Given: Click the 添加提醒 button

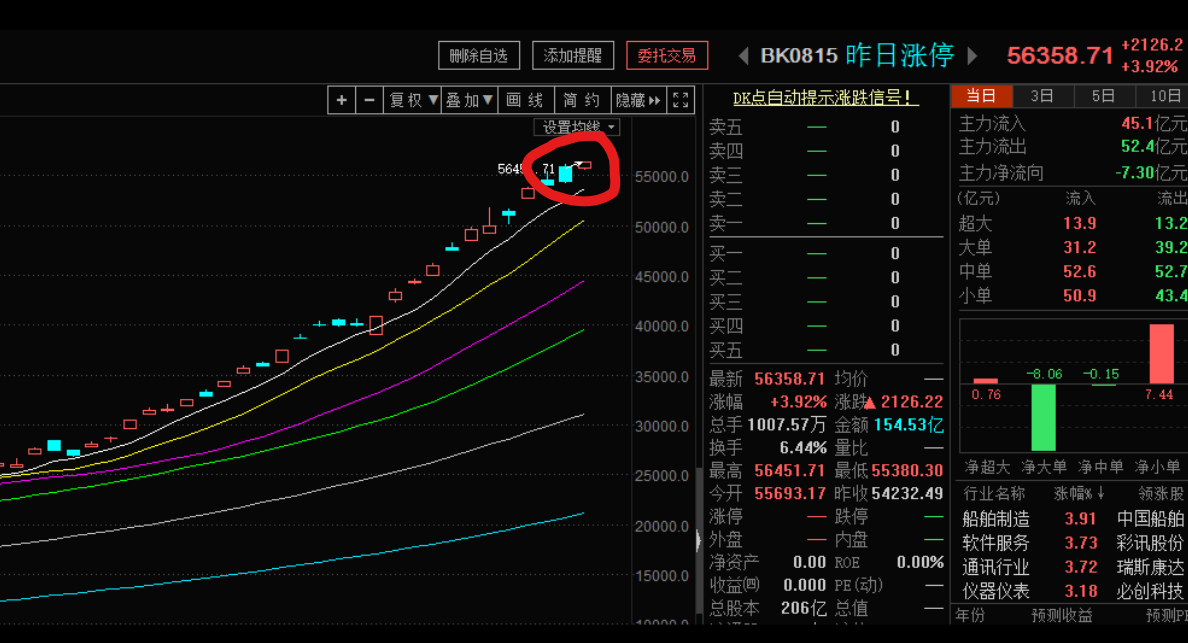Looking at the screenshot, I should coord(573,56).
